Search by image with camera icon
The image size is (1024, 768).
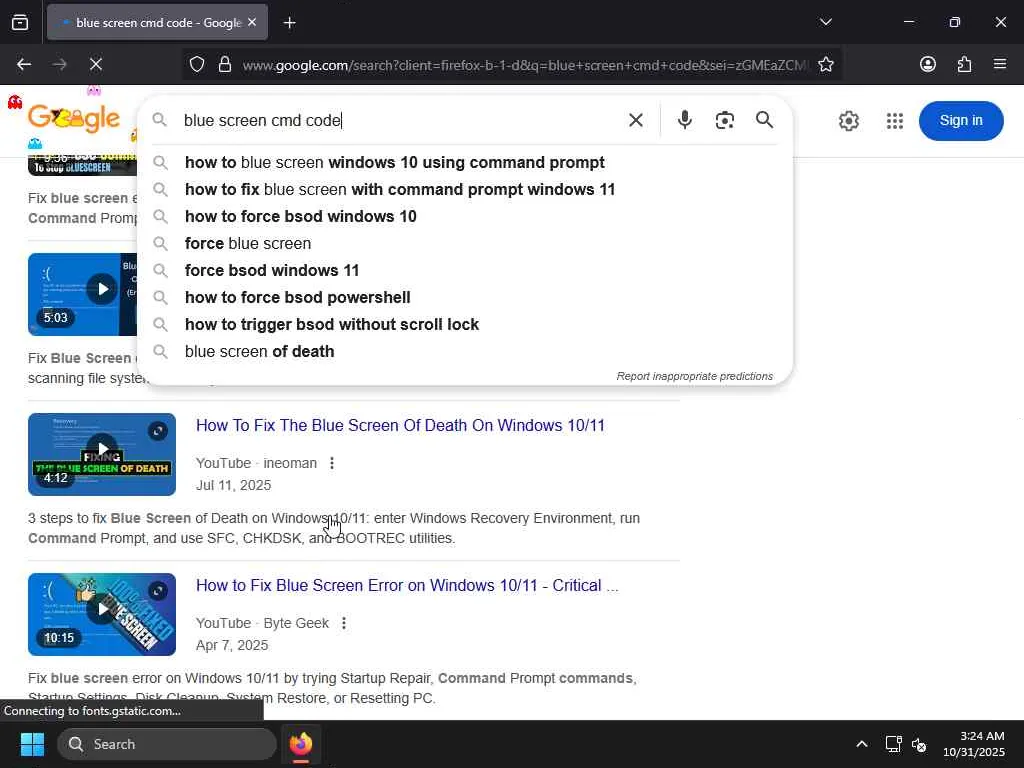(x=724, y=120)
